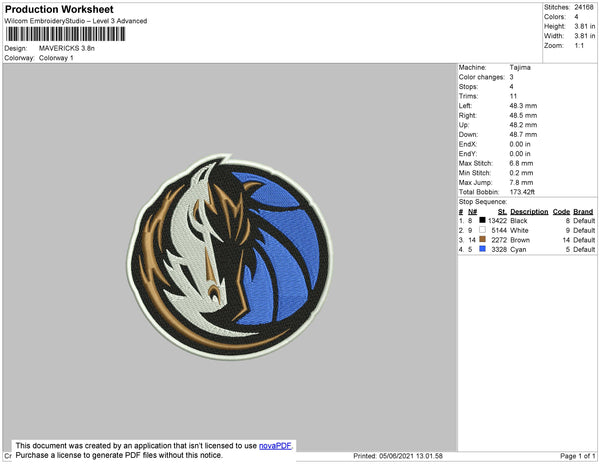The width and height of the screenshot is (600, 464).
Task: Click the stitch count 5144
Action: (x=499, y=230)
